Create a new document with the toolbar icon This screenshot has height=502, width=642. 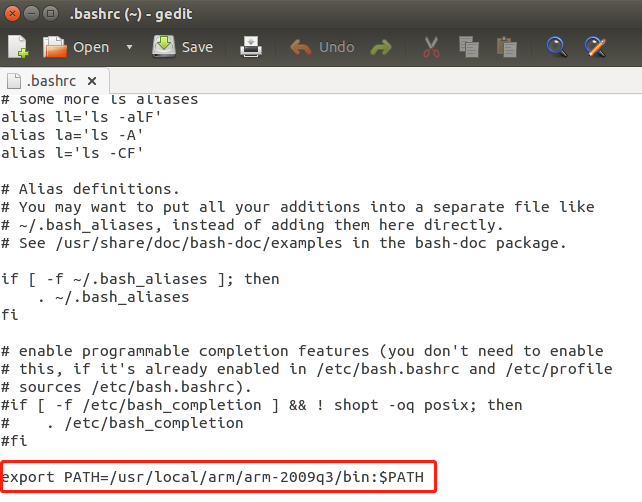coord(18,47)
